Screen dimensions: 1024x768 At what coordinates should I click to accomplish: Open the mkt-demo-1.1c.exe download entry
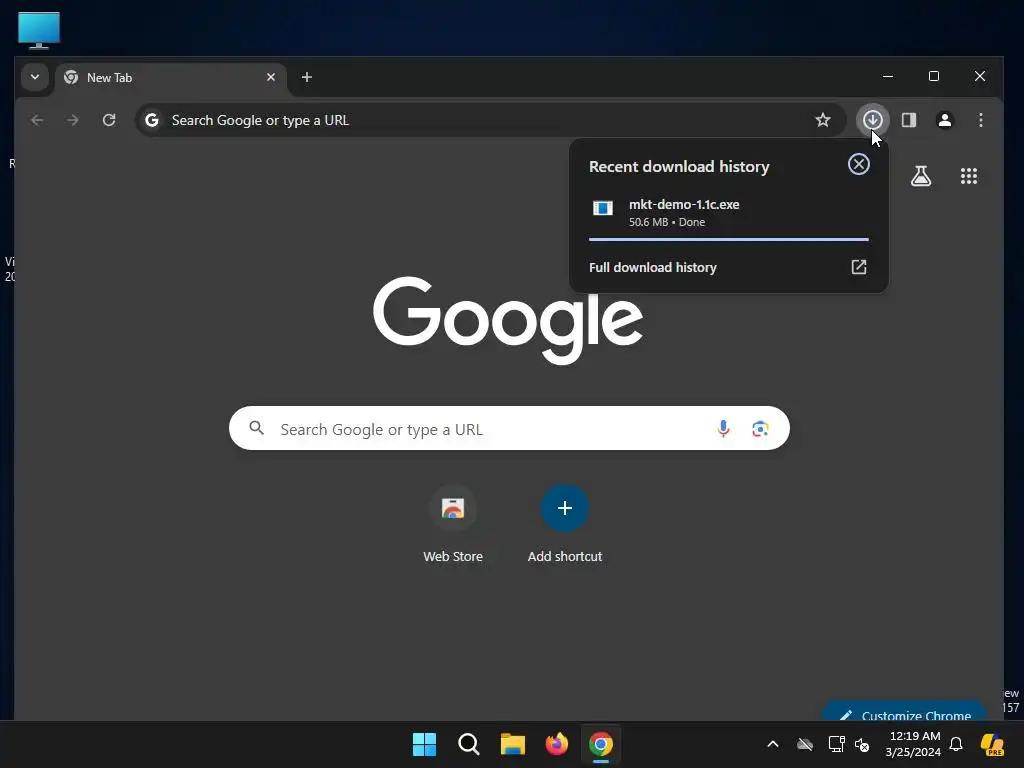[x=729, y=213]
